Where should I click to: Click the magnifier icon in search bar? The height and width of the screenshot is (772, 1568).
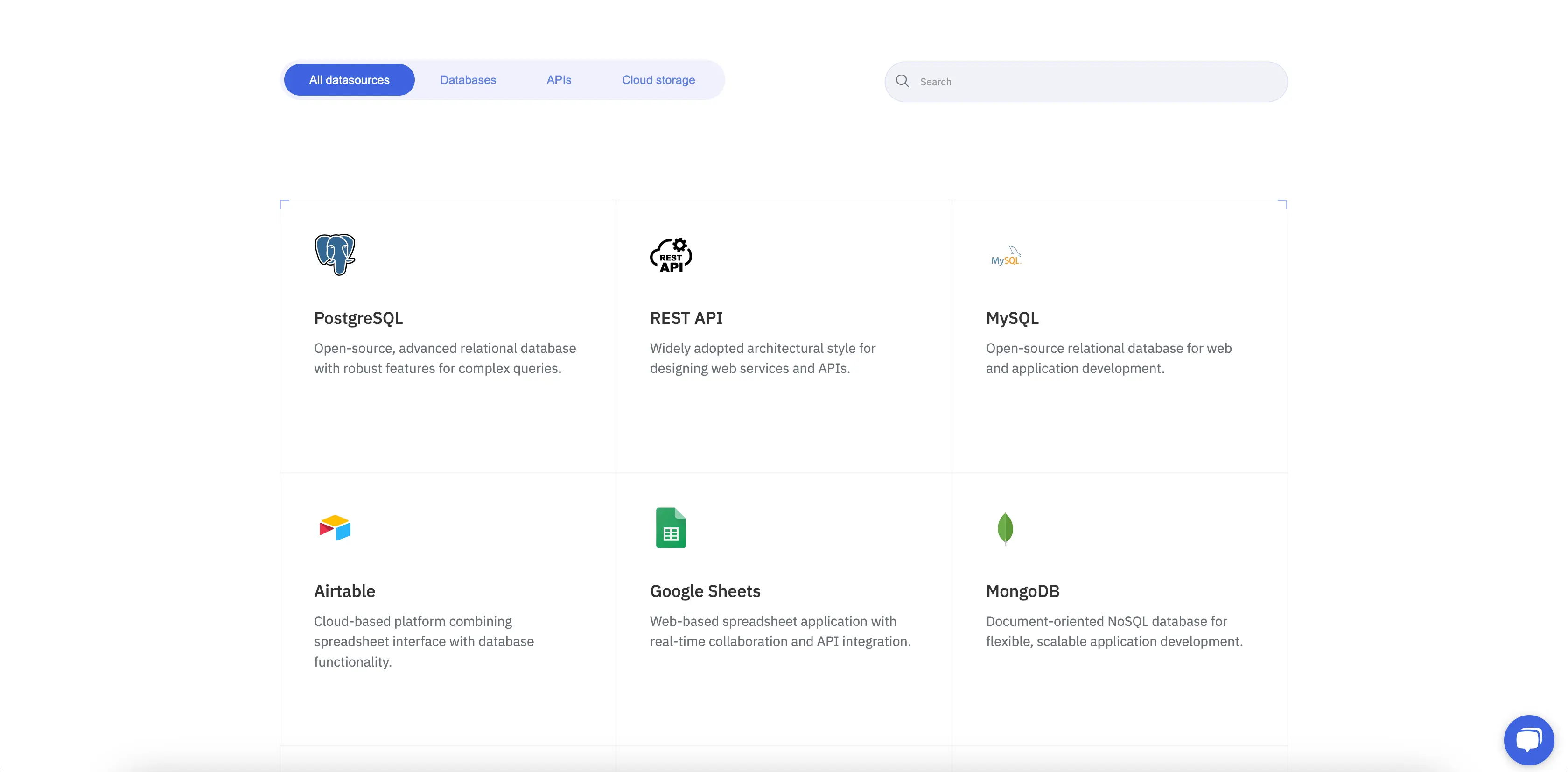point(903,81)
